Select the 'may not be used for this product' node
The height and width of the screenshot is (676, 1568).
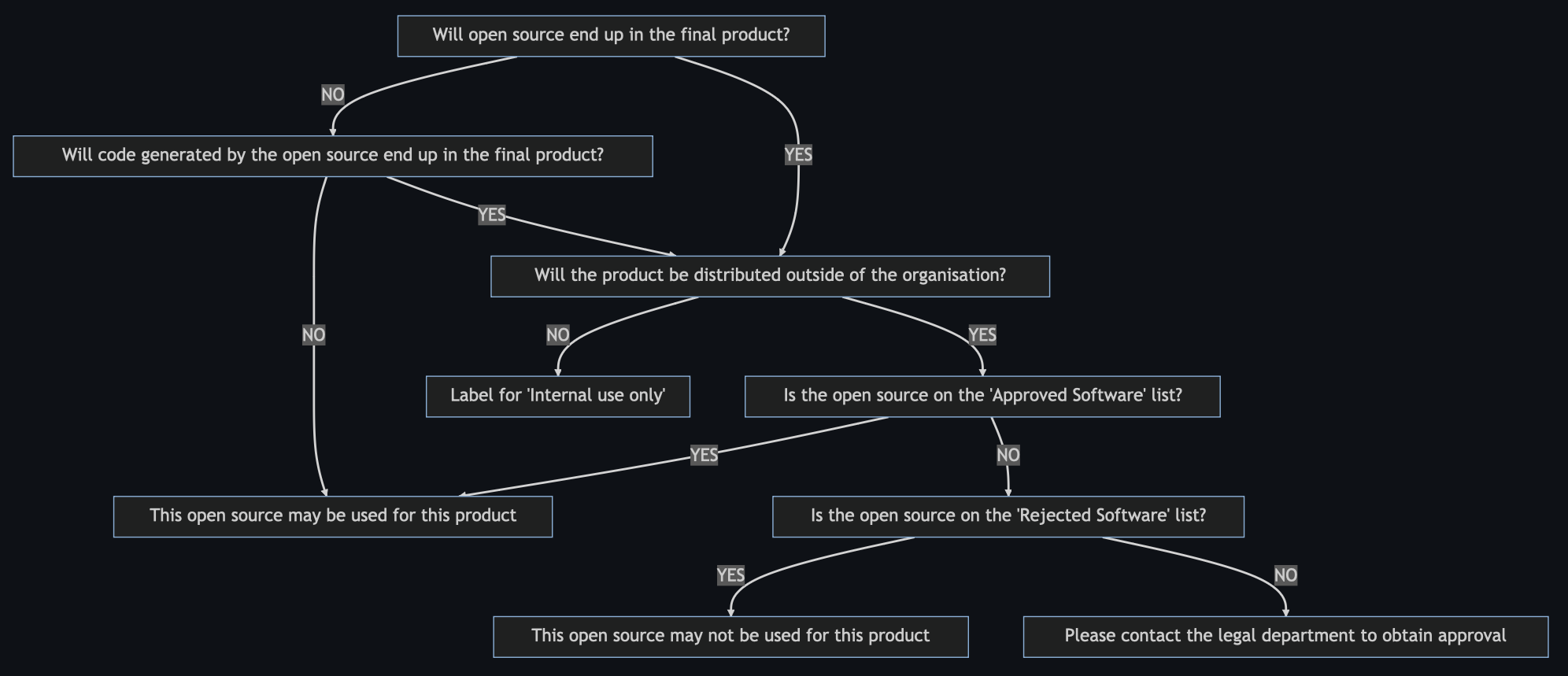click(x=730, y=637)
